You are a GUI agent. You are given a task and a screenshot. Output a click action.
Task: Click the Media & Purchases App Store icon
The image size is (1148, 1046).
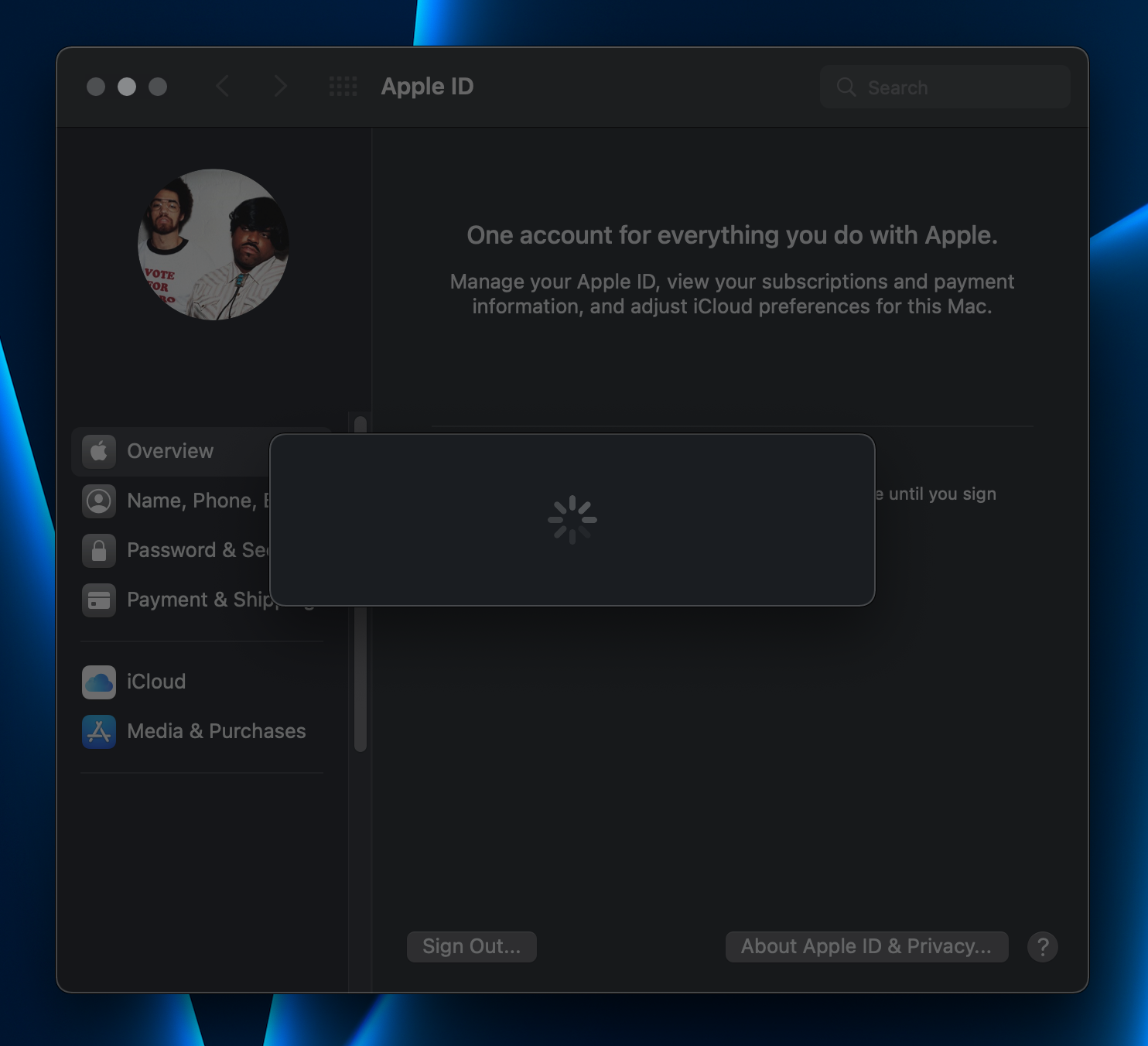click(x=99, y=731)
